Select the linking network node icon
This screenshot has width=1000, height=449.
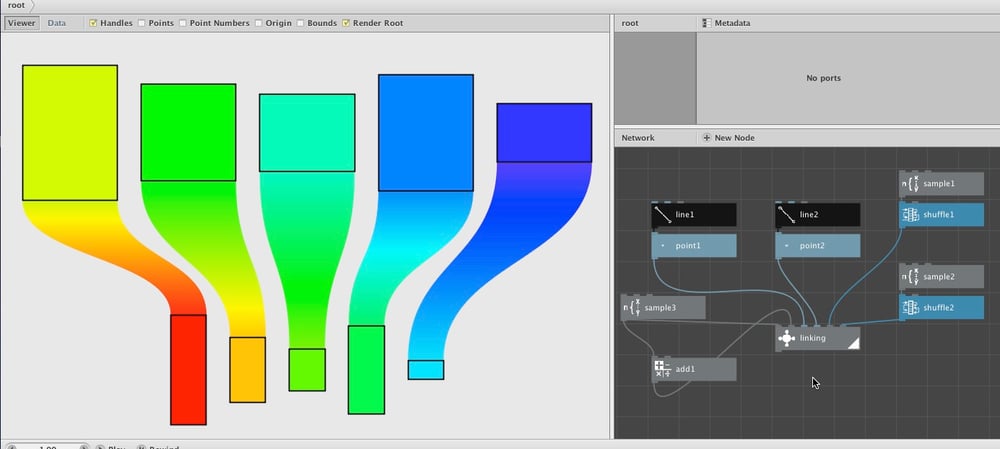tap(786, 339)
